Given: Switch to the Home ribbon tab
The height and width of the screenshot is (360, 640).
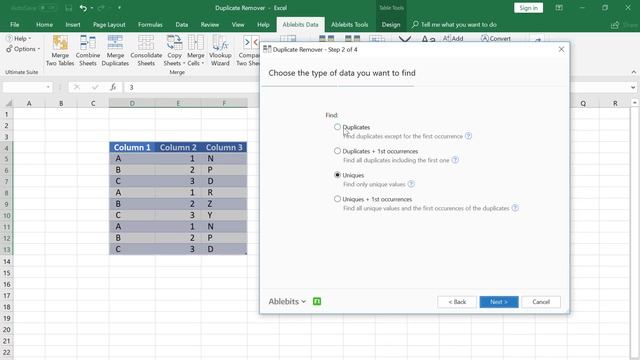Looking at the screenshot, I should (44, 24).
